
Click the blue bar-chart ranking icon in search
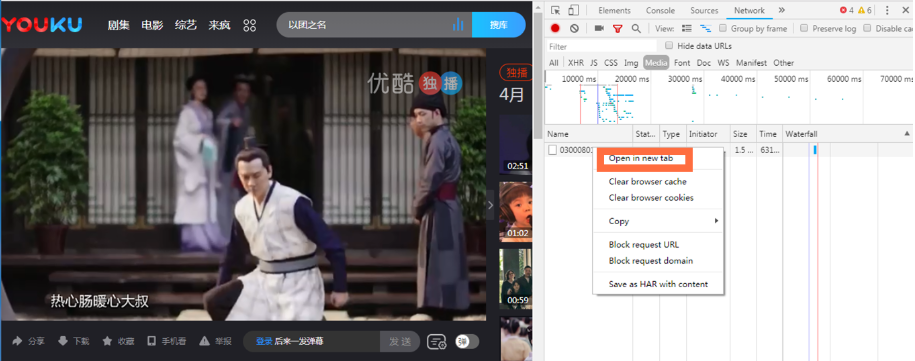click(x=458, y=24)
